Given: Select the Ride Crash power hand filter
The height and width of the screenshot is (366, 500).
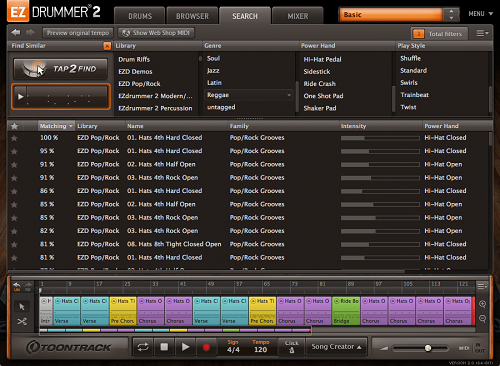Looking at the screenshot, I should 319,84.
